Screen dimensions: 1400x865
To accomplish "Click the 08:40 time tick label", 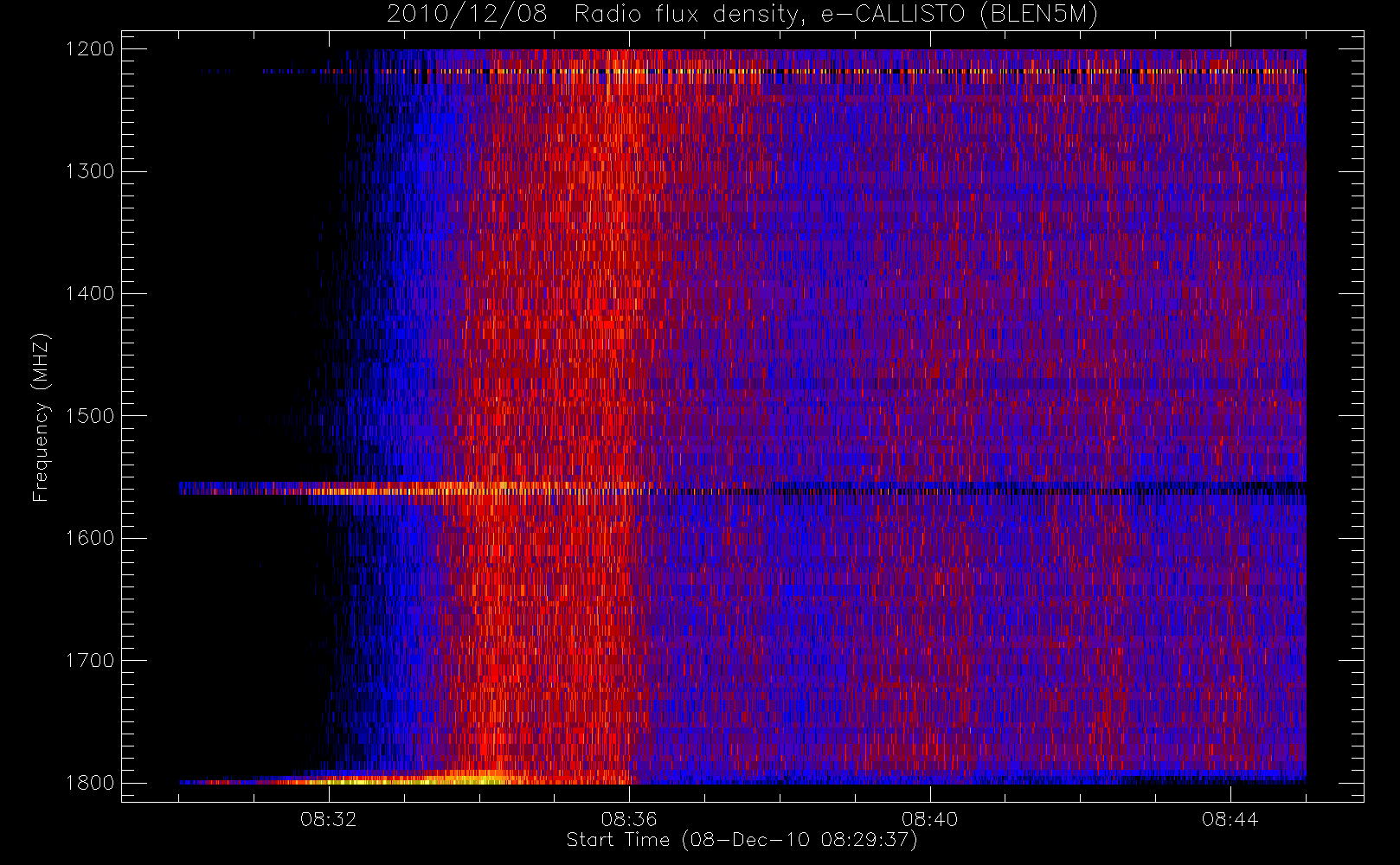I will click(x=929, y=819).
